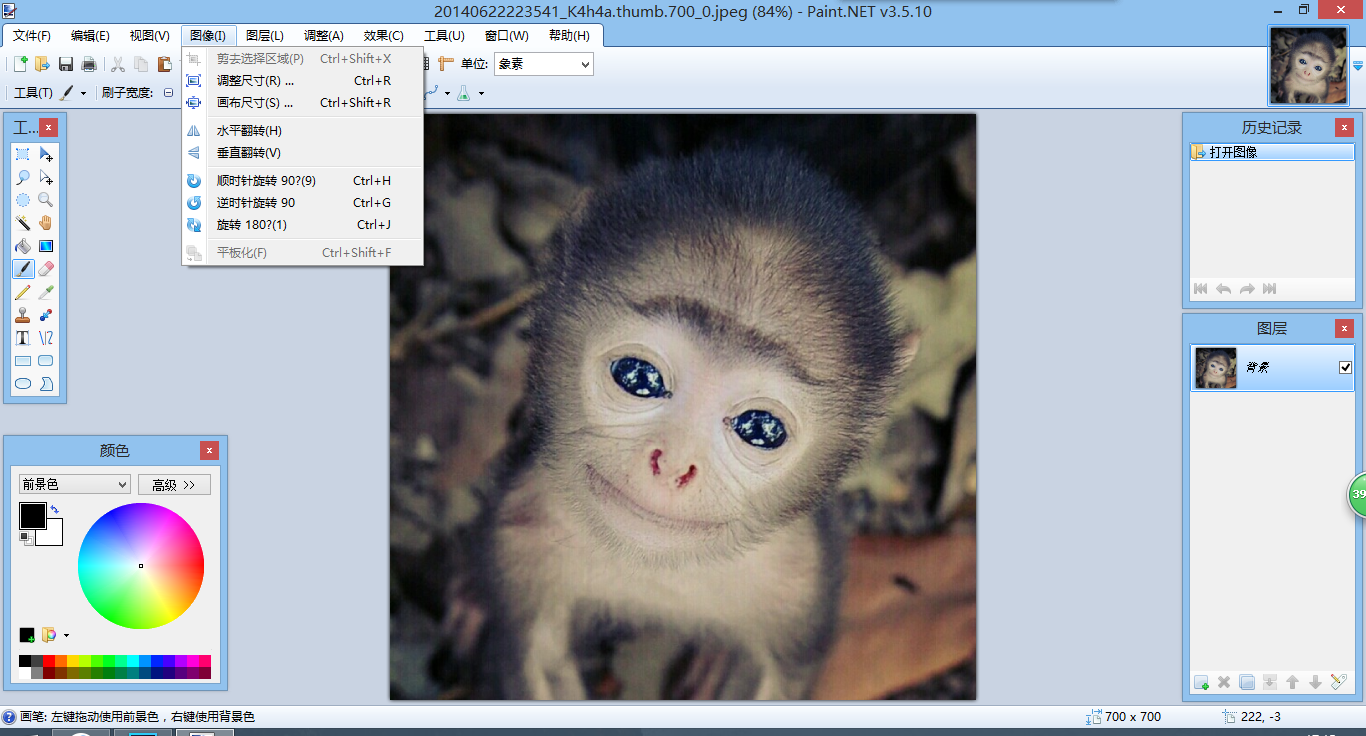This screenshot has height=736, width=1366.
Task: Select the Pan hand tool
Action: pos(46,223)
